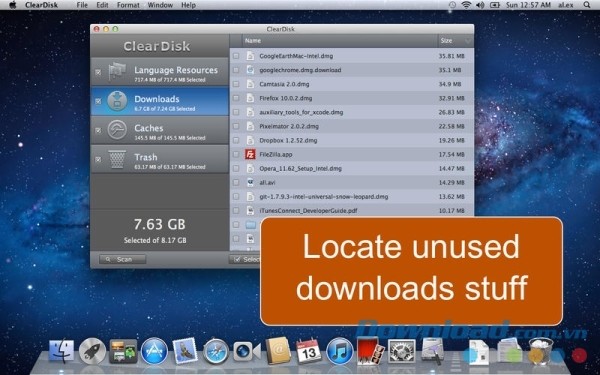Toggle the Language Resources category checkbox
The width and height of the screenshot is (600, 375).
point(98,72)
